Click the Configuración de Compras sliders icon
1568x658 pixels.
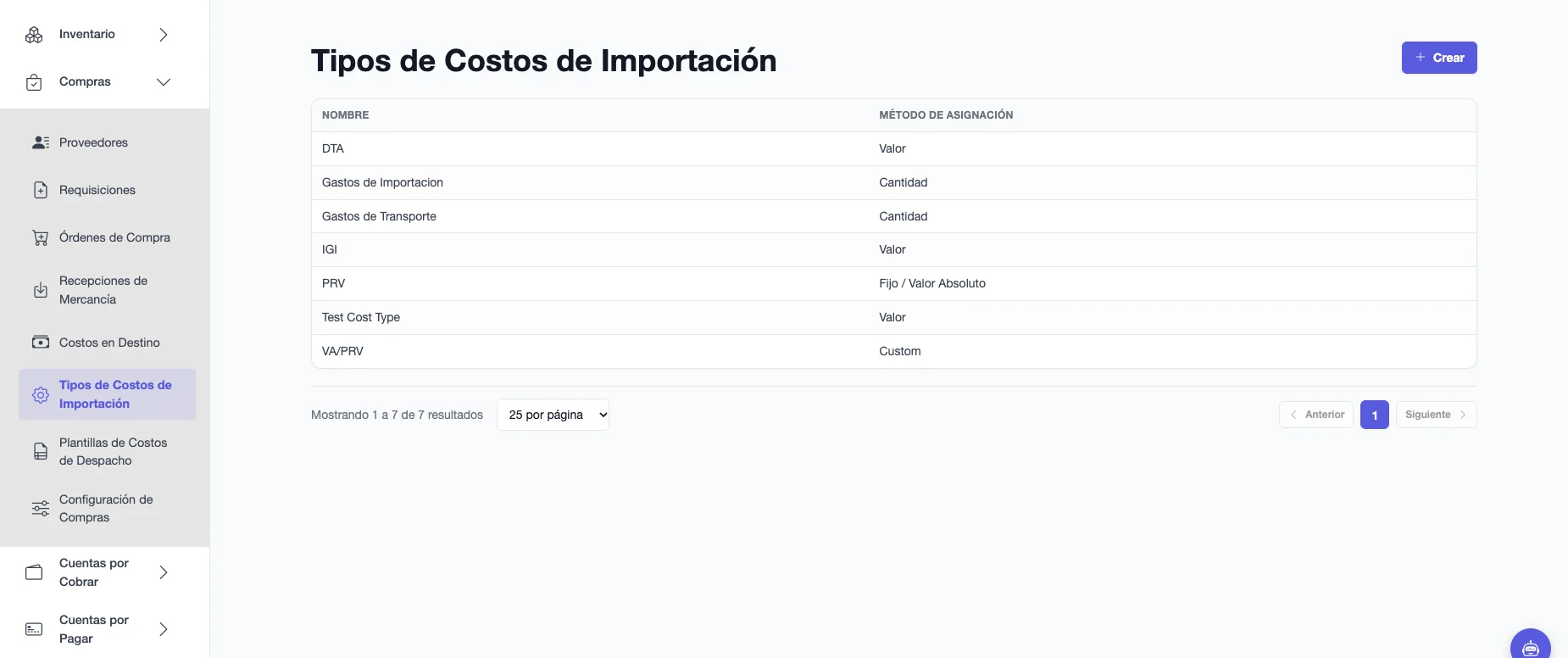pyautogui.click(x=41, y=508)
